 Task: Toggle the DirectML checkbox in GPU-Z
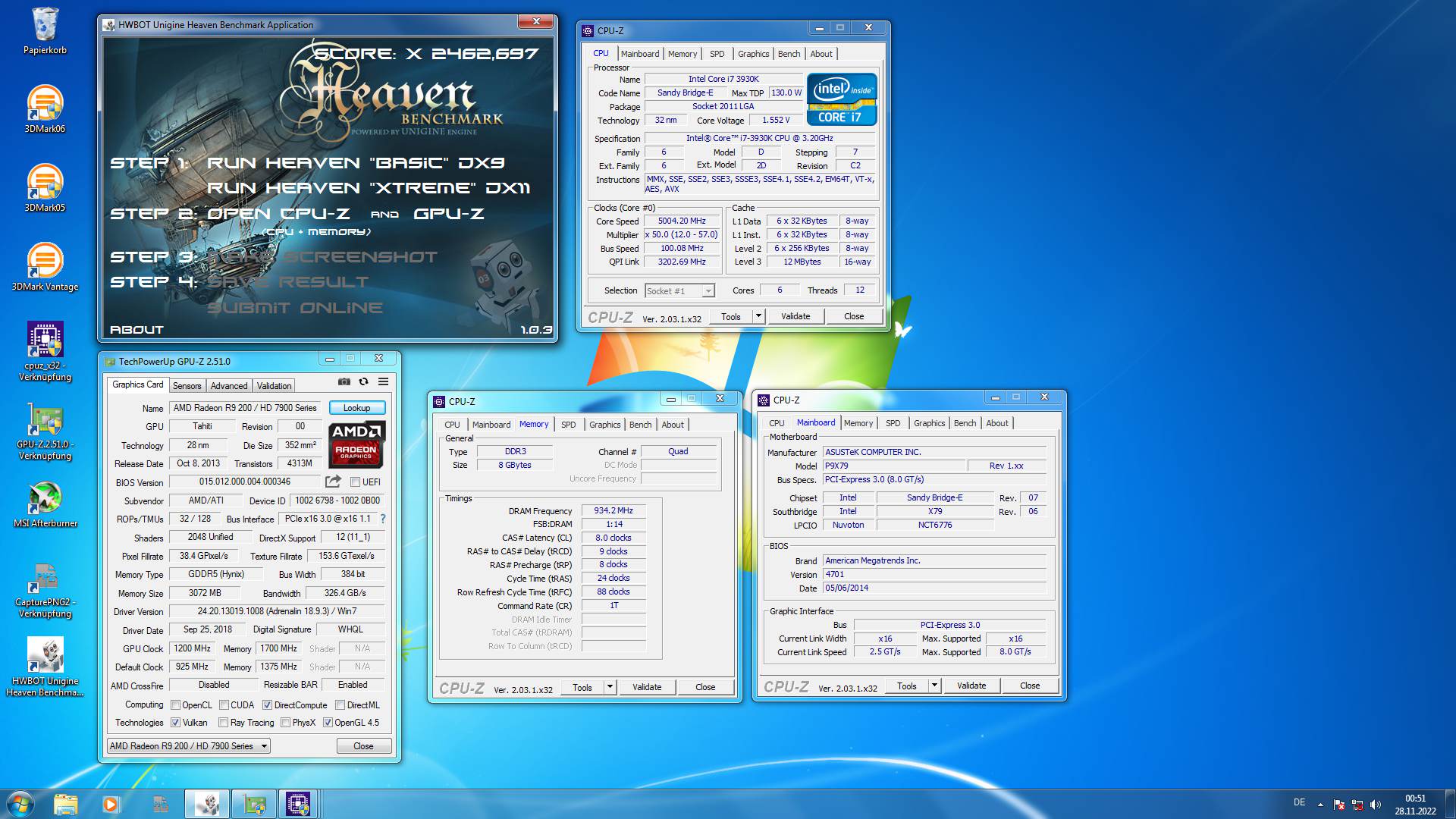coord(340,705)
